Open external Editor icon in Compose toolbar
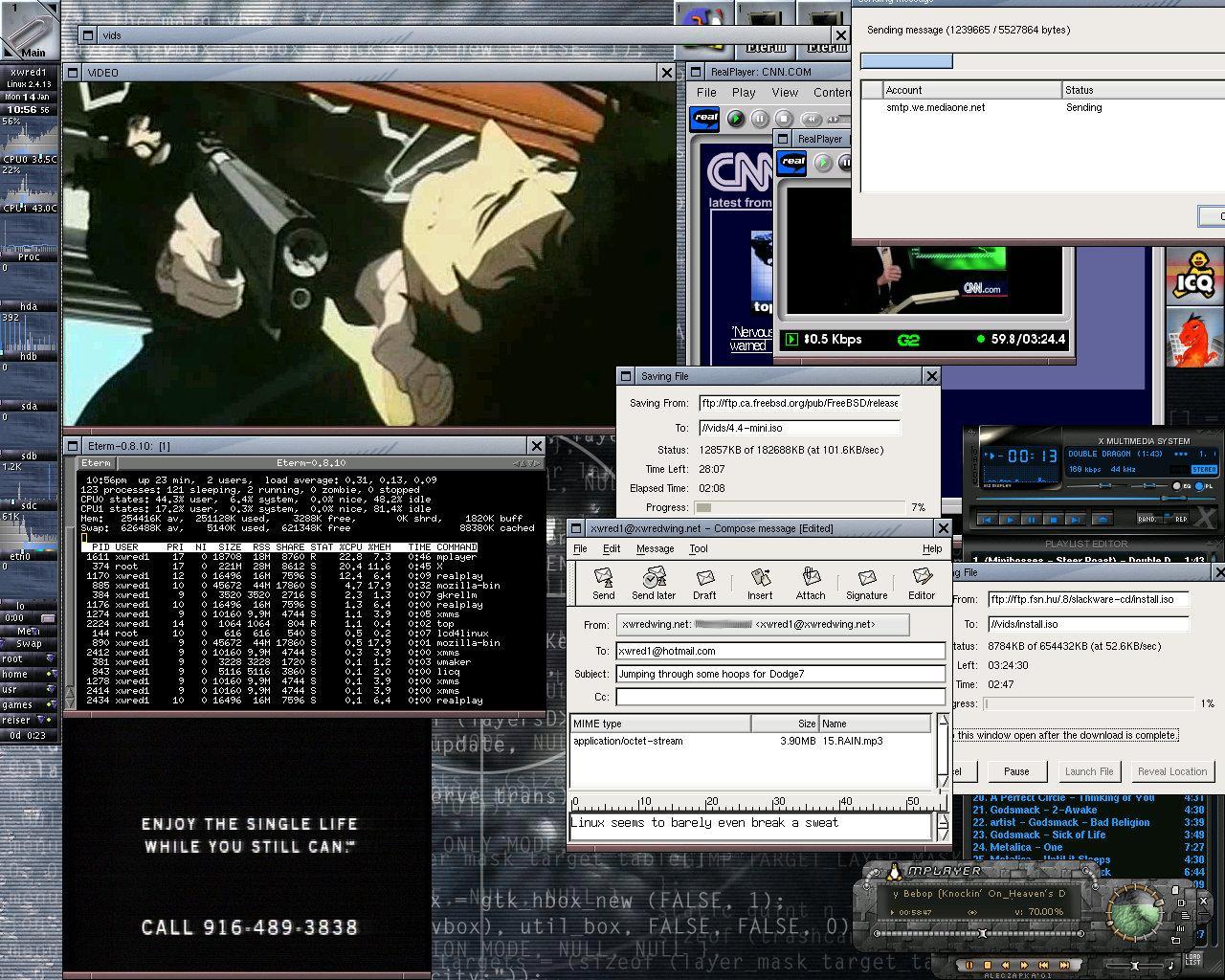The height and width of the screenshot is (980, 1225). point(922,583)
